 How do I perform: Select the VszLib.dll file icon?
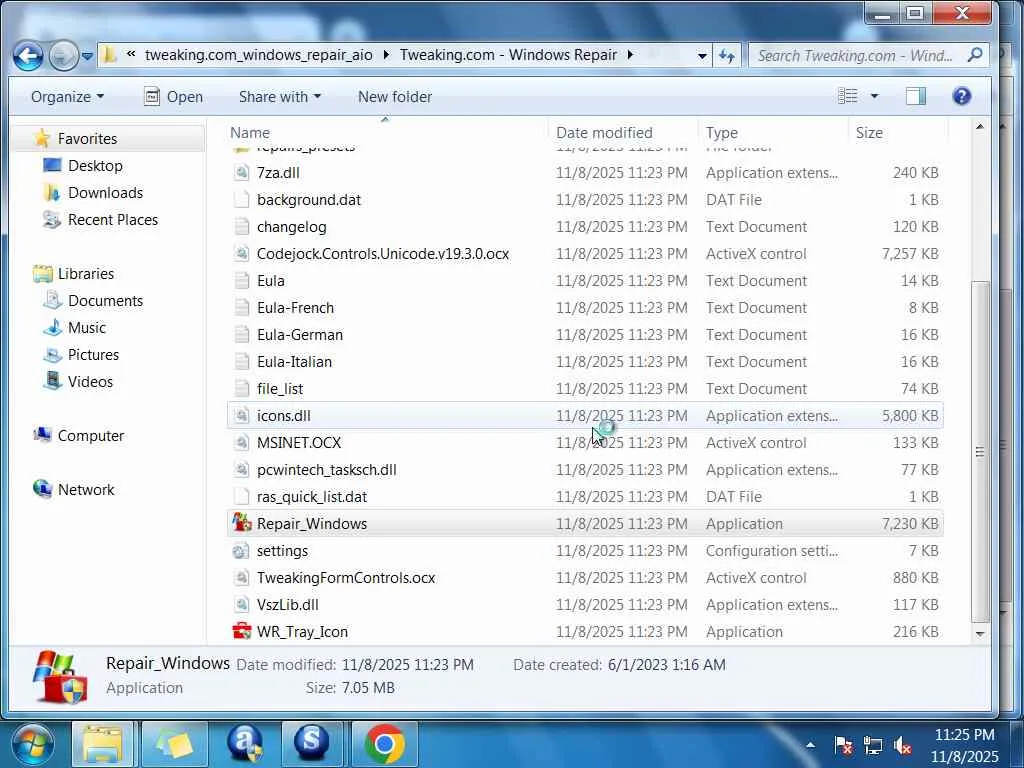click(x=242, y=605)
